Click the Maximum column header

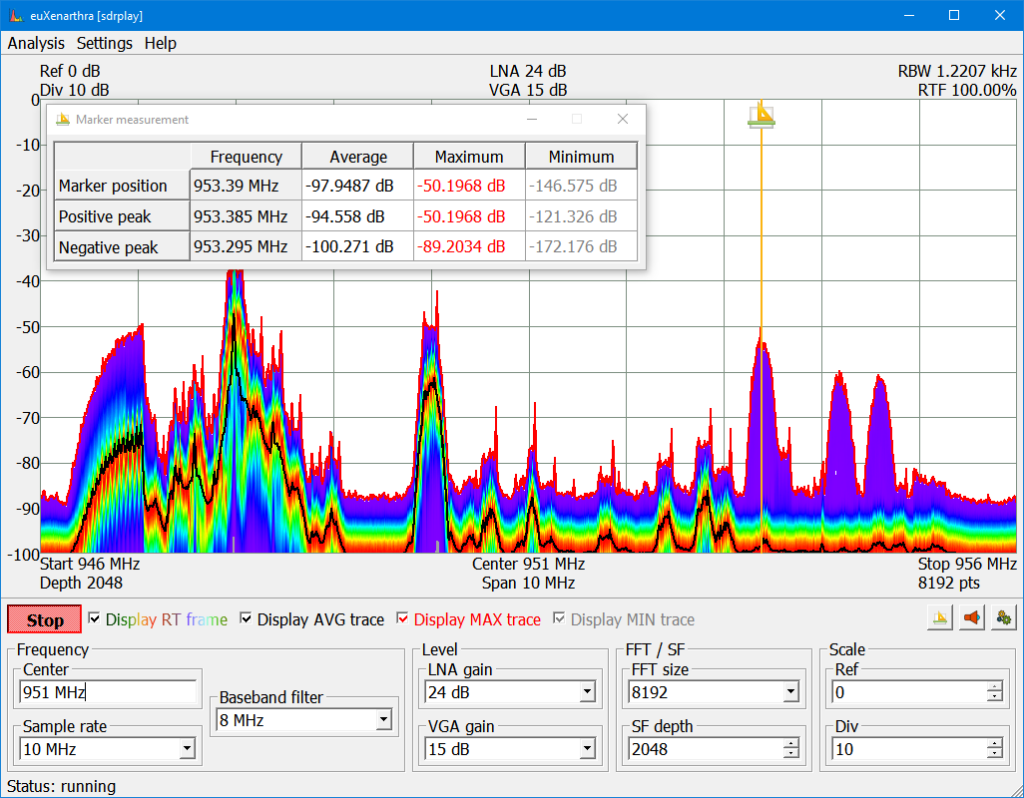point(470,157)
